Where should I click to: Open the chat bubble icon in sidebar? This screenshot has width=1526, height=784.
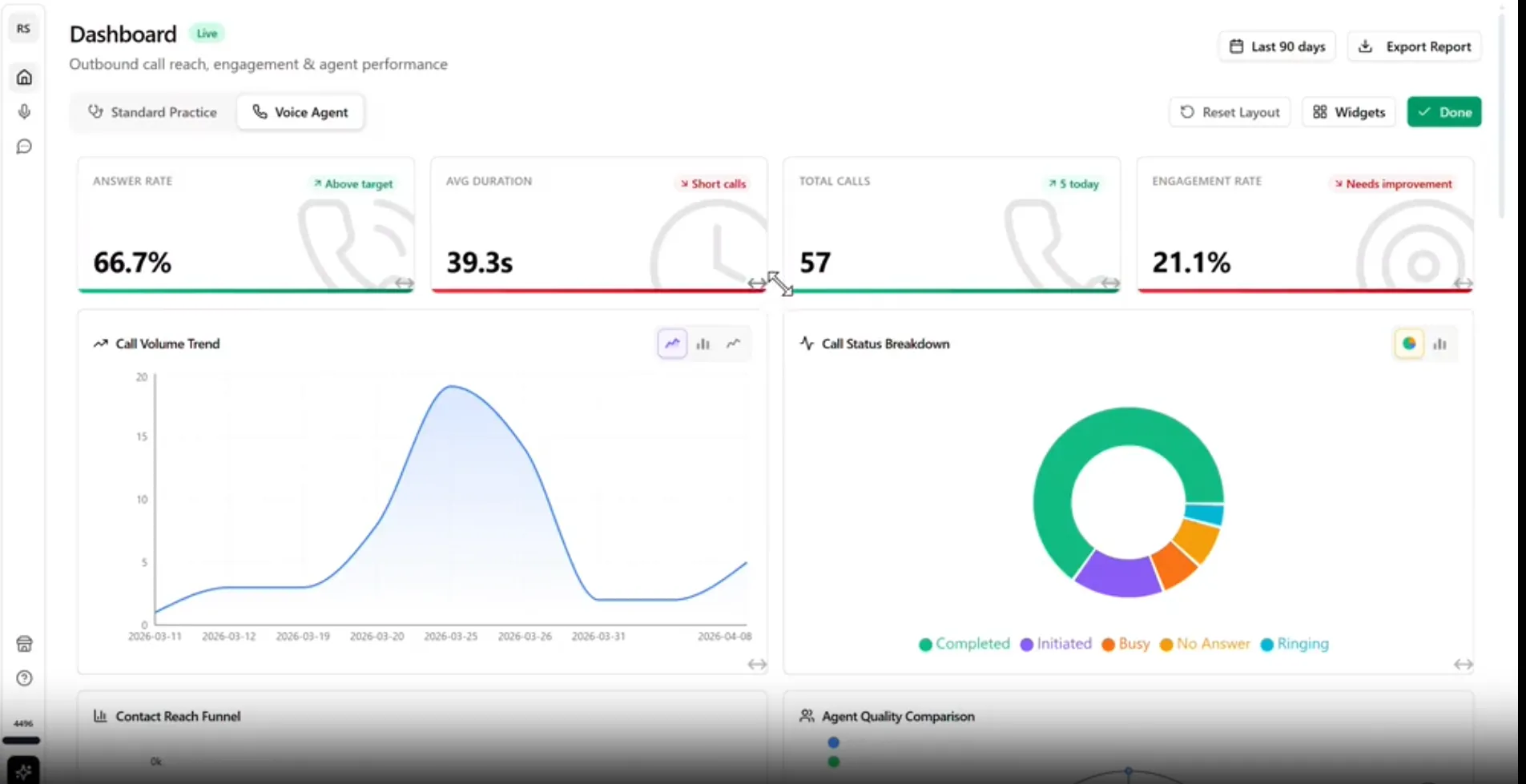24,147
